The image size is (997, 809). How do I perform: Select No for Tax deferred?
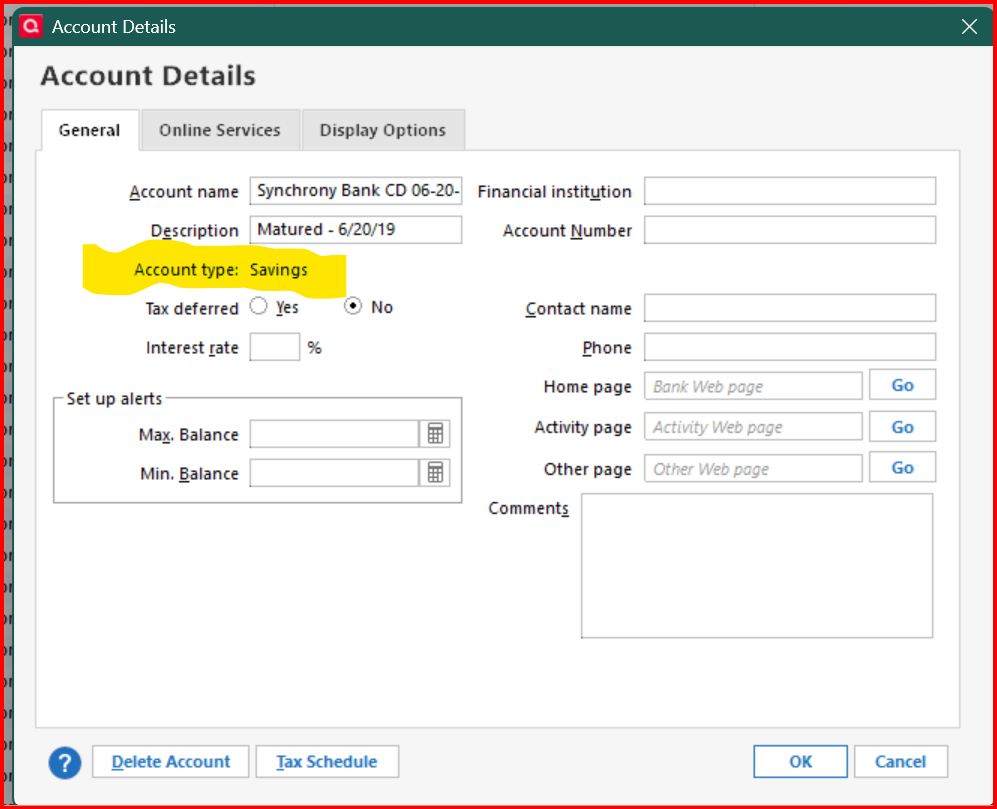point(353,306)
